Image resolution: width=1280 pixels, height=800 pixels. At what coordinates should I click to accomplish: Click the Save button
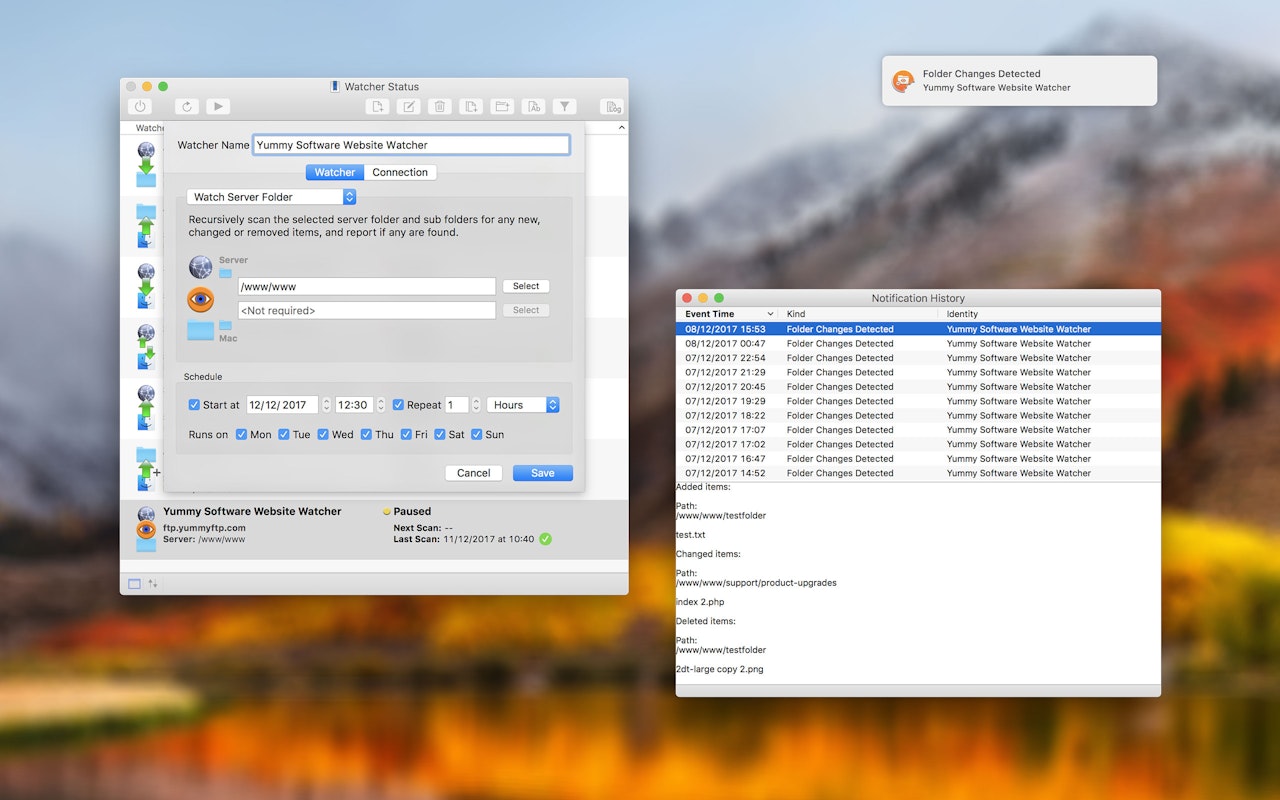543,473
